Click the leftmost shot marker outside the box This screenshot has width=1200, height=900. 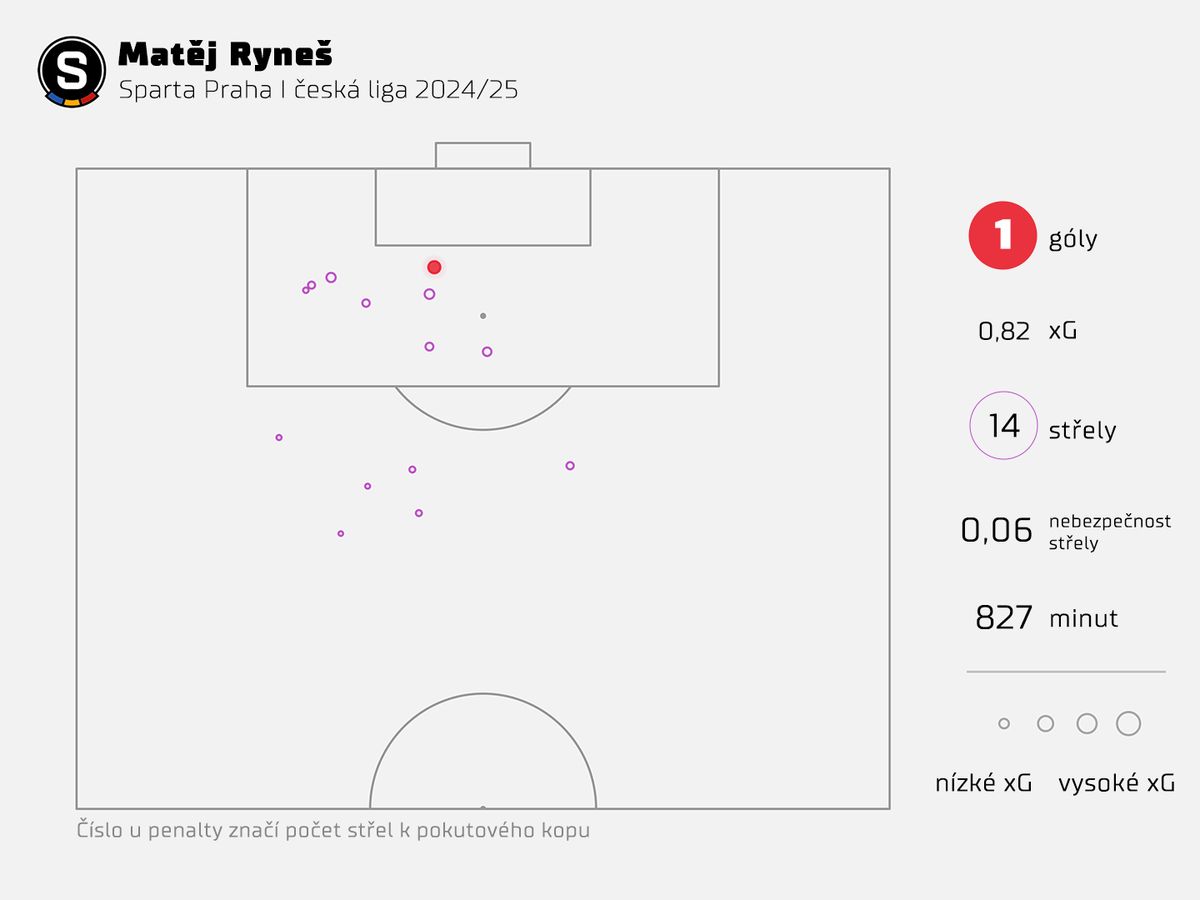(279, 438)
